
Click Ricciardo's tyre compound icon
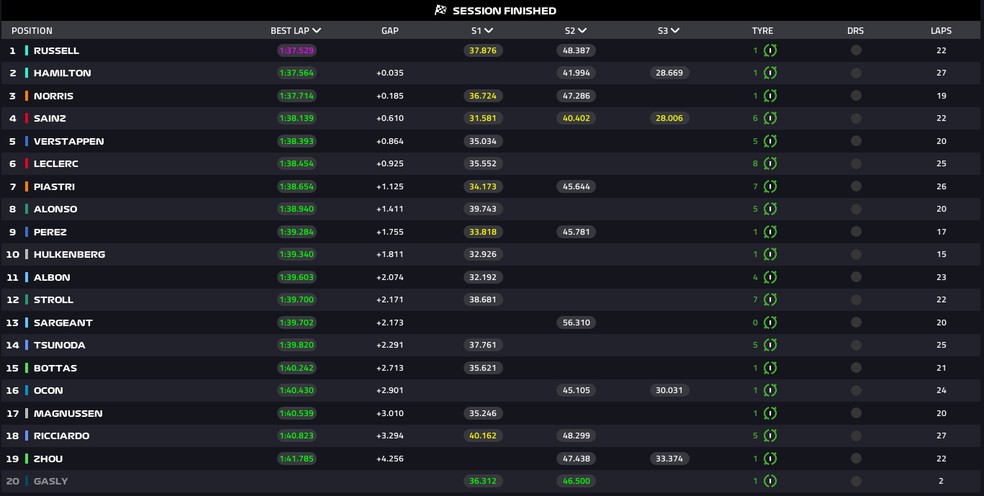click(770, 436)
